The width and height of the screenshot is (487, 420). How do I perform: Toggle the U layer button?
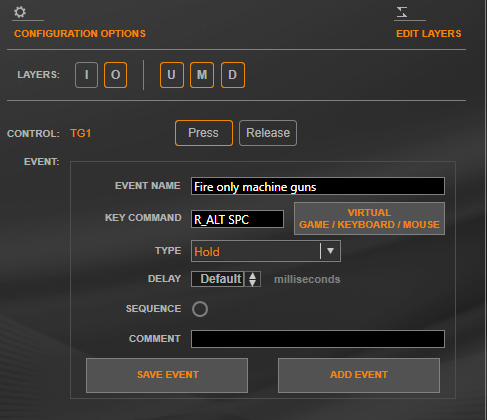pos(172,75)
